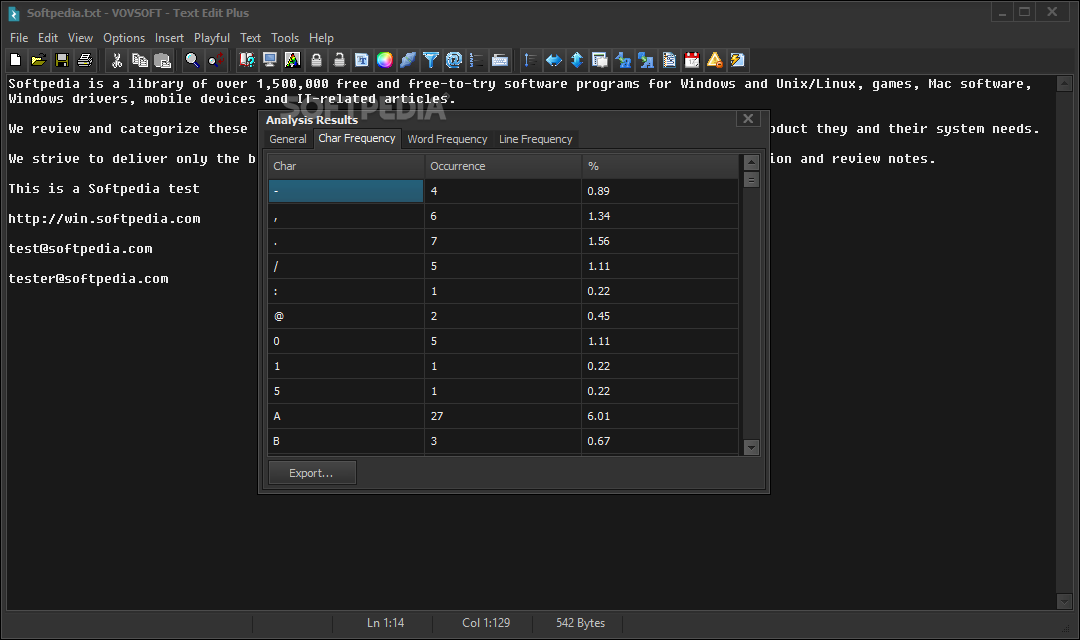Open Find with magnifying glass icon
Image resolution: width=1080 pixels, height=640 pixels.
click(192, 60)
